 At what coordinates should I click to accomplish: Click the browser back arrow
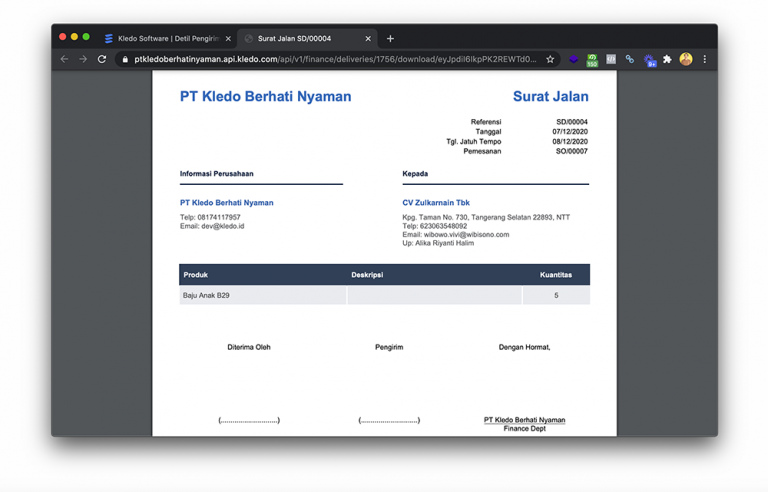point(64,59)
